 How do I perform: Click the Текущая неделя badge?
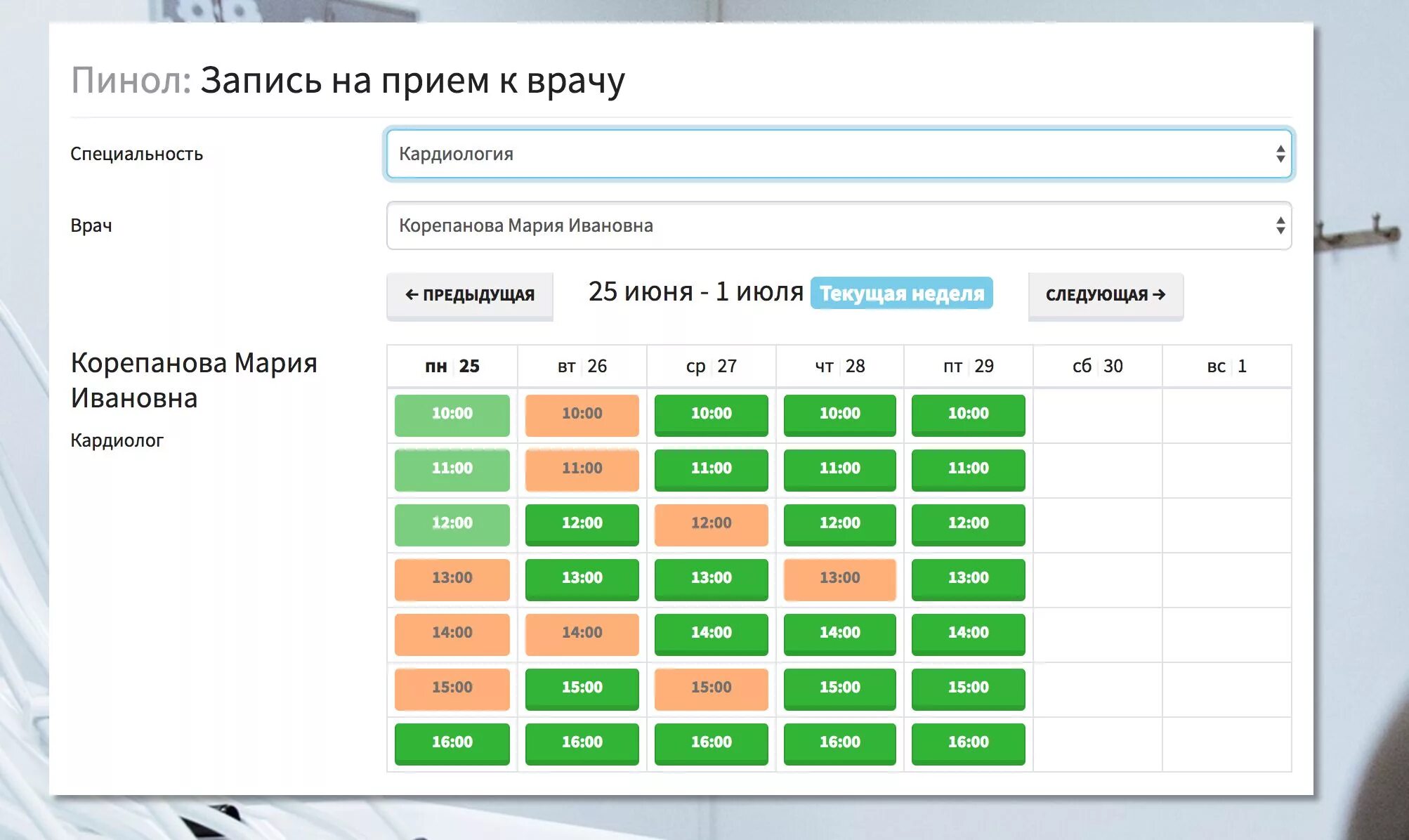click(902, 293)
